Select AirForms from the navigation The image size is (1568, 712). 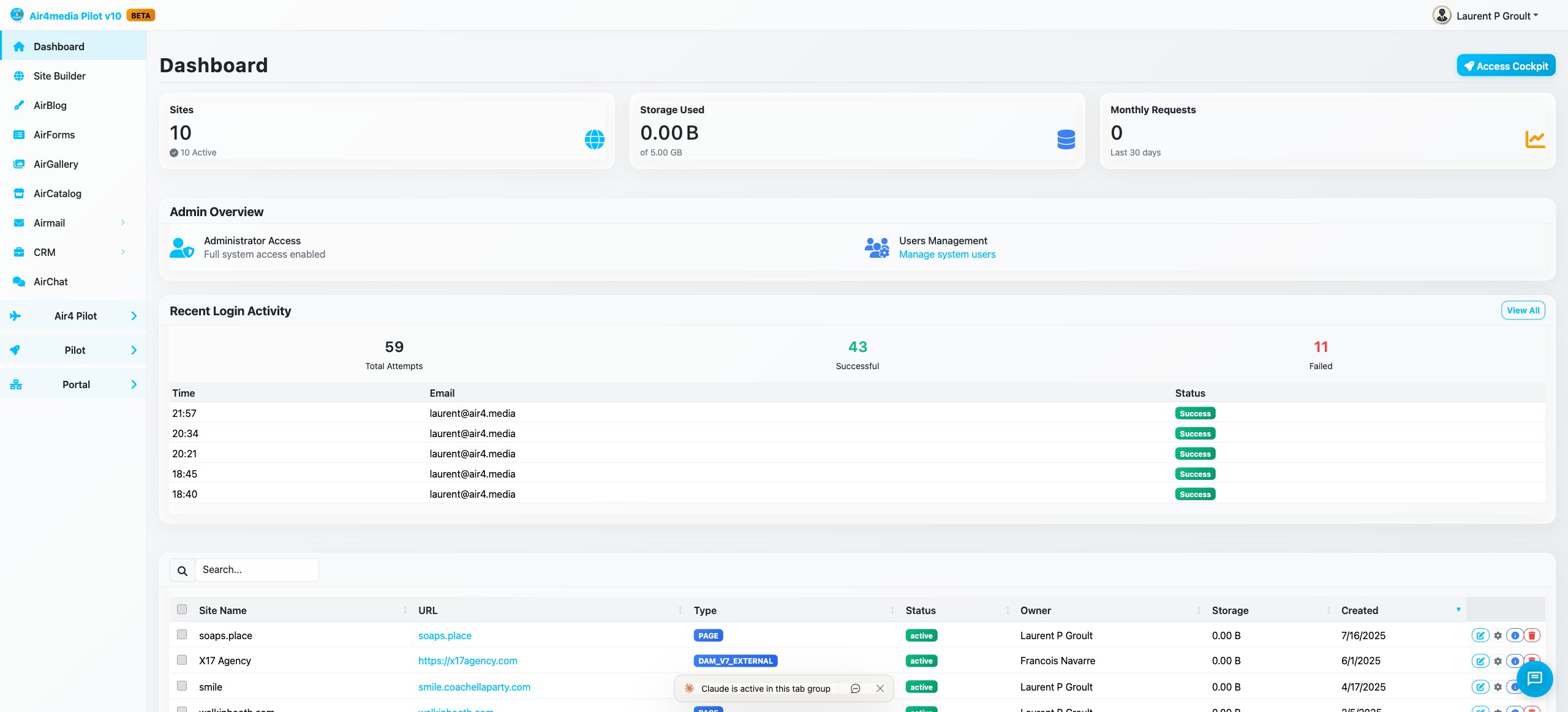pyautogui.click(x=54, y=135)
